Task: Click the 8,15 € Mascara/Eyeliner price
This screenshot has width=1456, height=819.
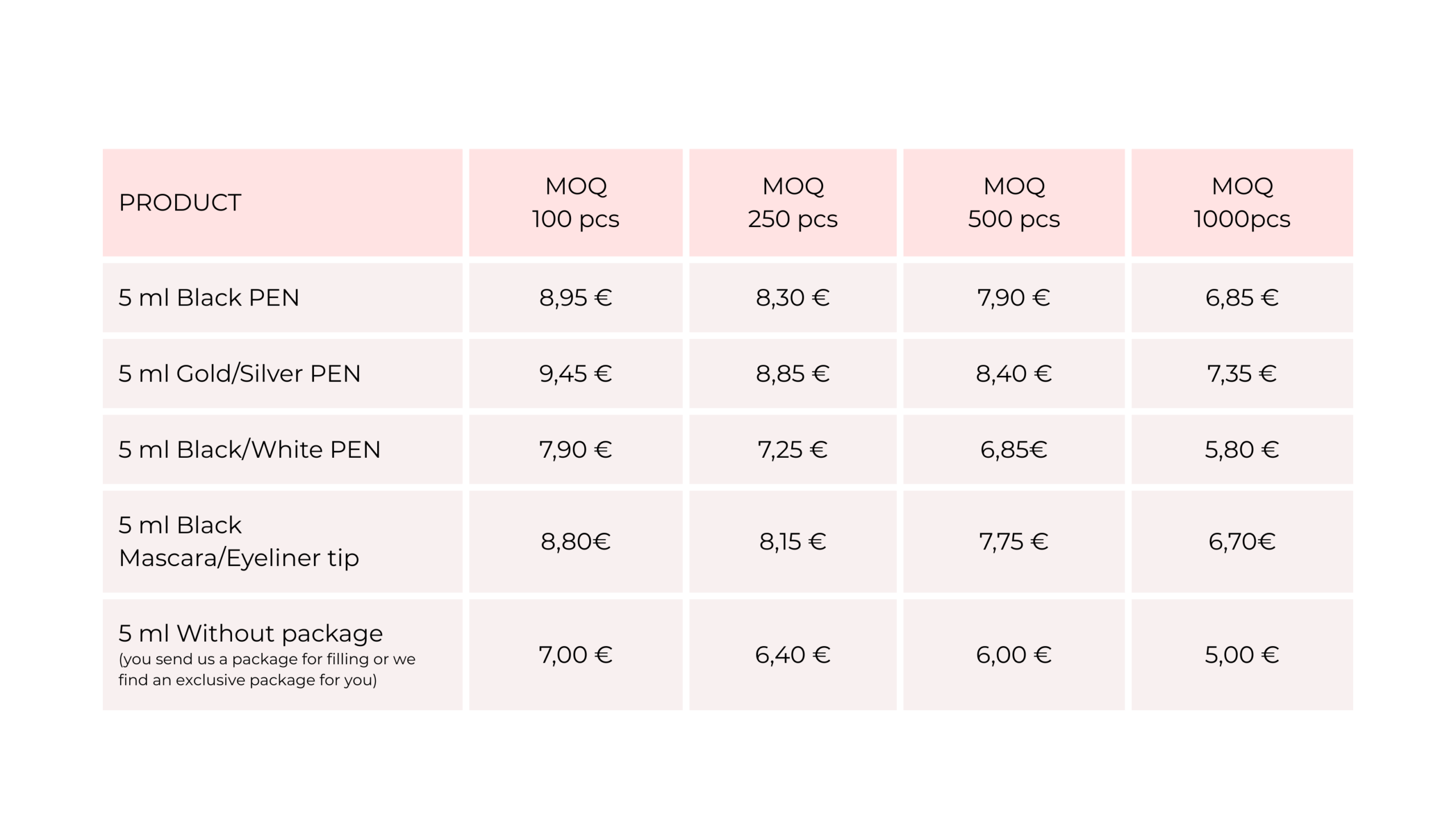Action: (792, 541)
